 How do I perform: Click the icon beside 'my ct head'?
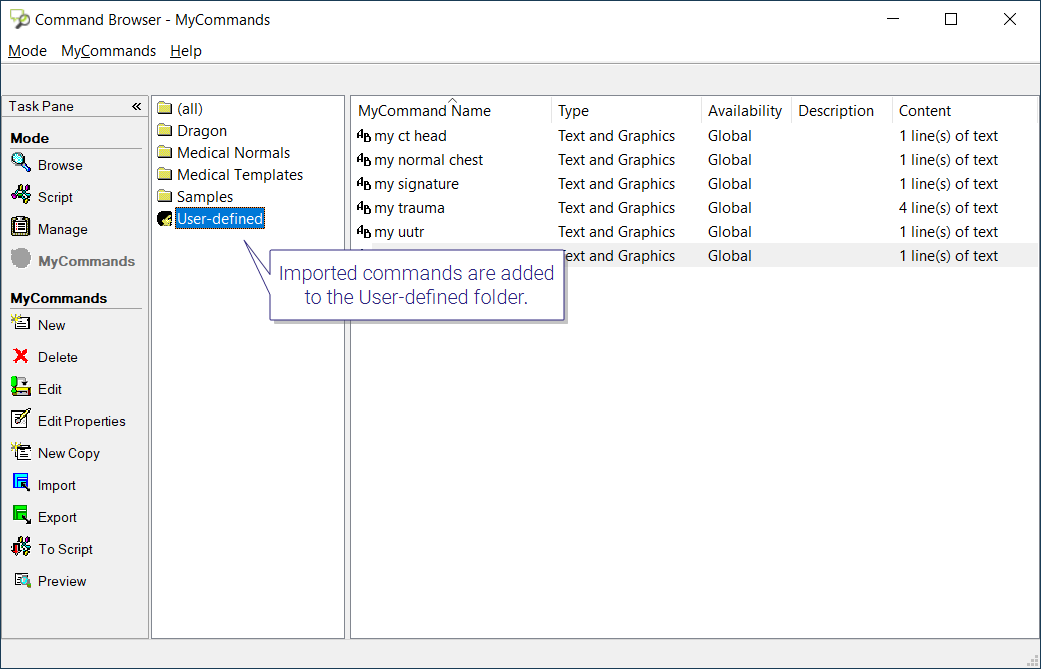(x=364, y=136)
